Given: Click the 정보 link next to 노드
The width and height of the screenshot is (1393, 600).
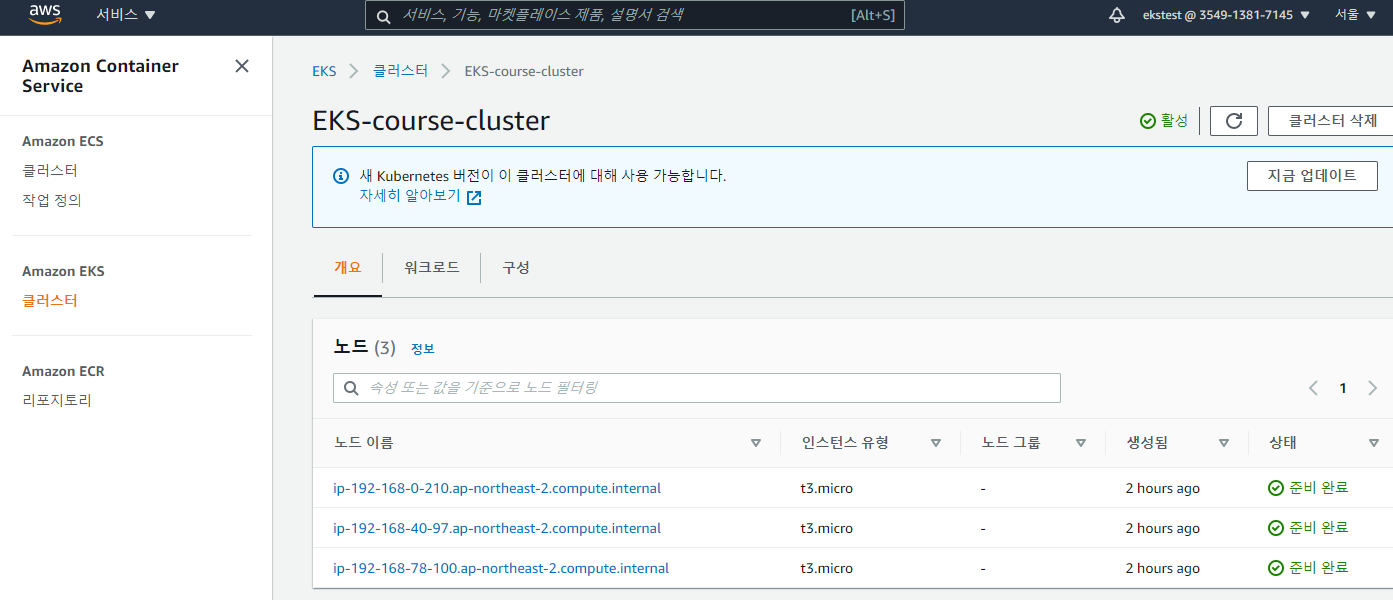Looking at the screenshot, I should click(x=423, y=349).
